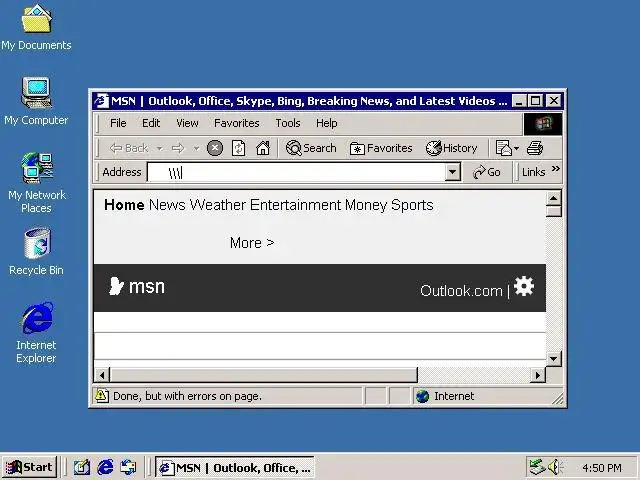Open the Search pane

(311, 148)
